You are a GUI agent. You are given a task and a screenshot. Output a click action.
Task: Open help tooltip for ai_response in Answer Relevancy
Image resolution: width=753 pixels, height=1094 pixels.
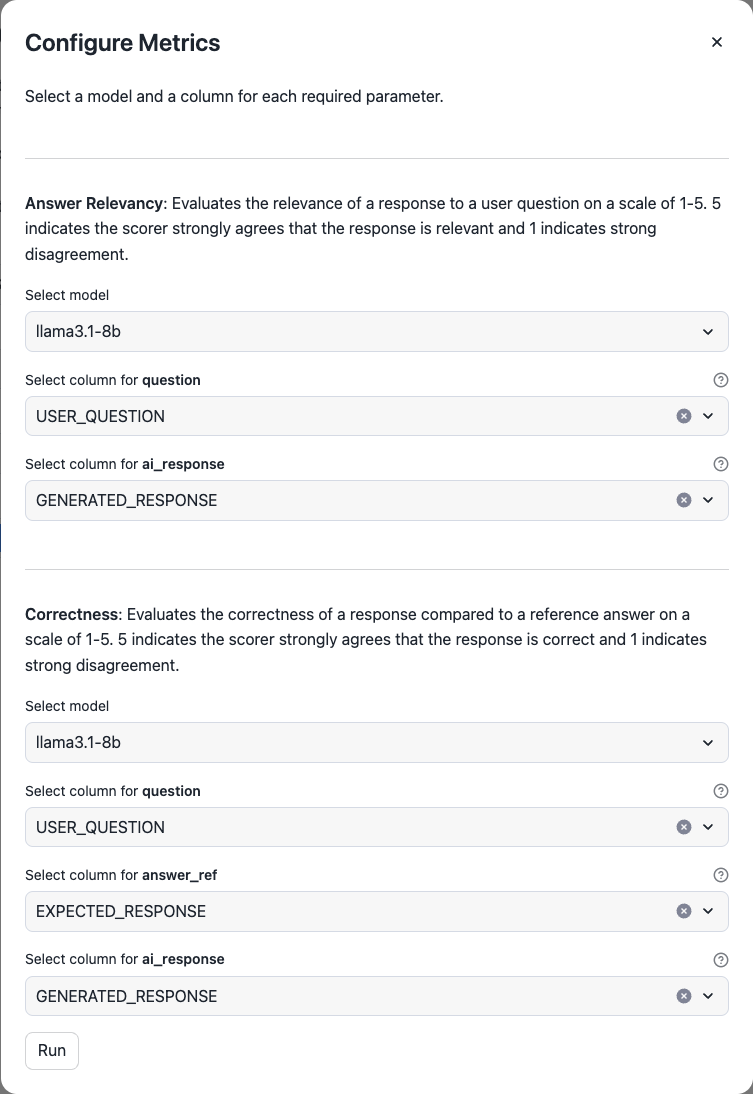(721, 464)
